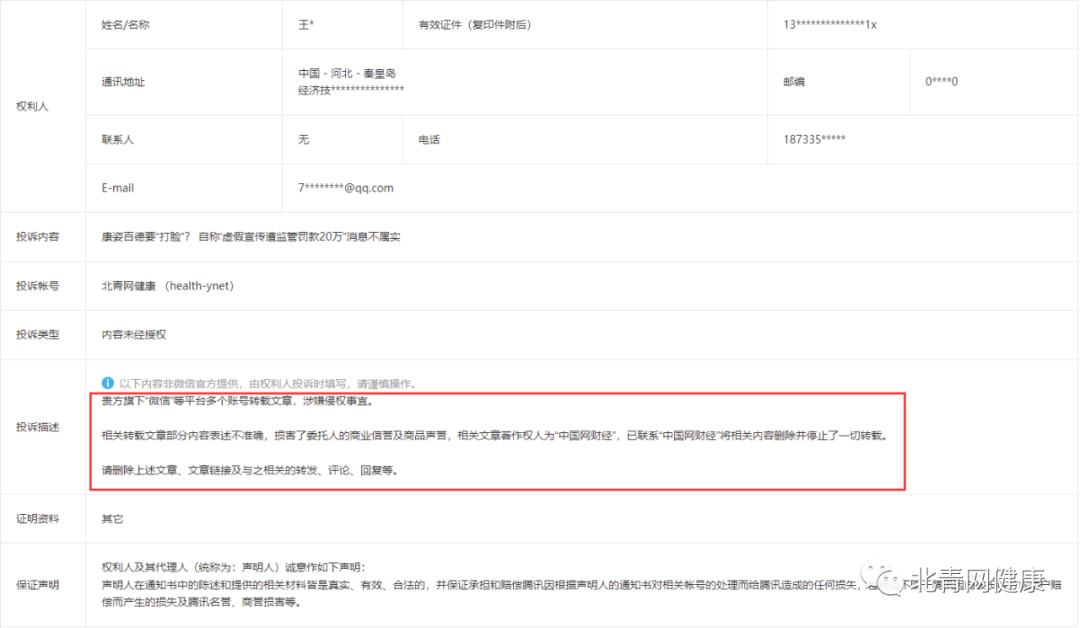Select the description line starting with 请删除上述文章
1080x628 pixels.
pos(250,470)
